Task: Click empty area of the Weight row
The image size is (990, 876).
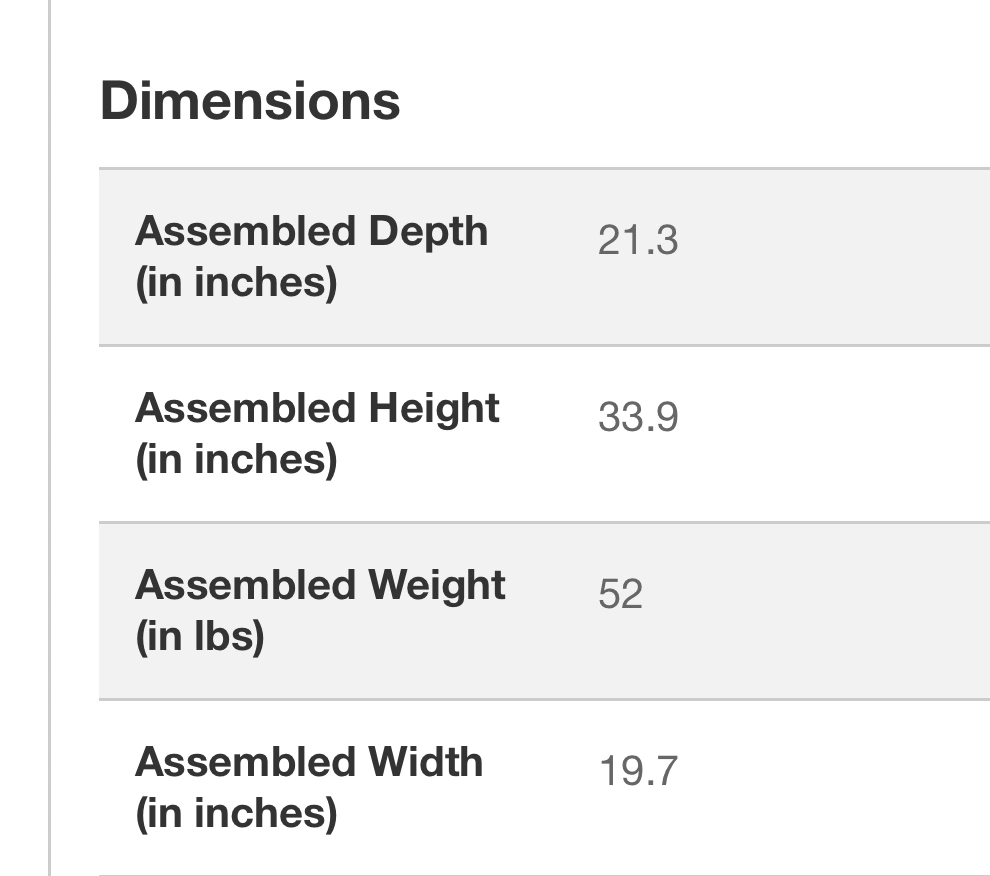Action: (833, 611)
